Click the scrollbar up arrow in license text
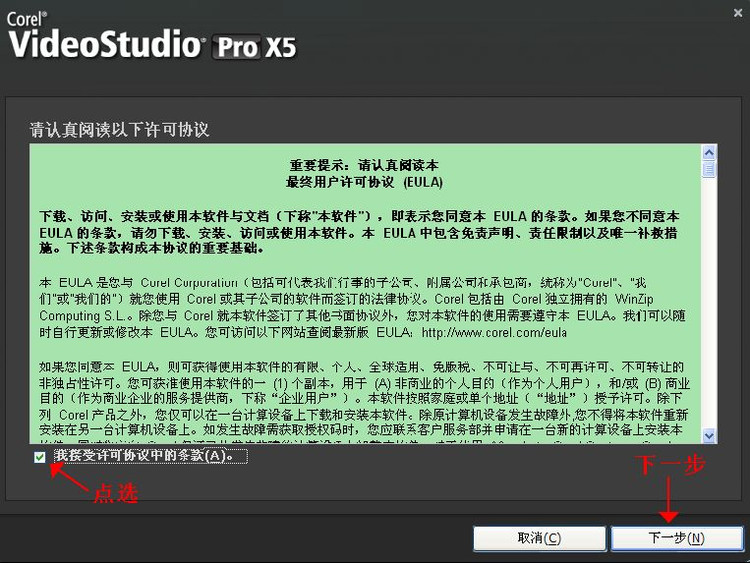Screen dimensions: 750x563 [x=709, y=153]
